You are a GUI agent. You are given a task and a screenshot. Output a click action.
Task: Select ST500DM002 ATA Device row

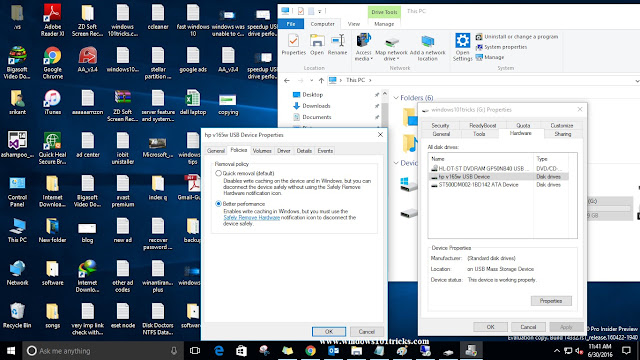click(499, 185)
